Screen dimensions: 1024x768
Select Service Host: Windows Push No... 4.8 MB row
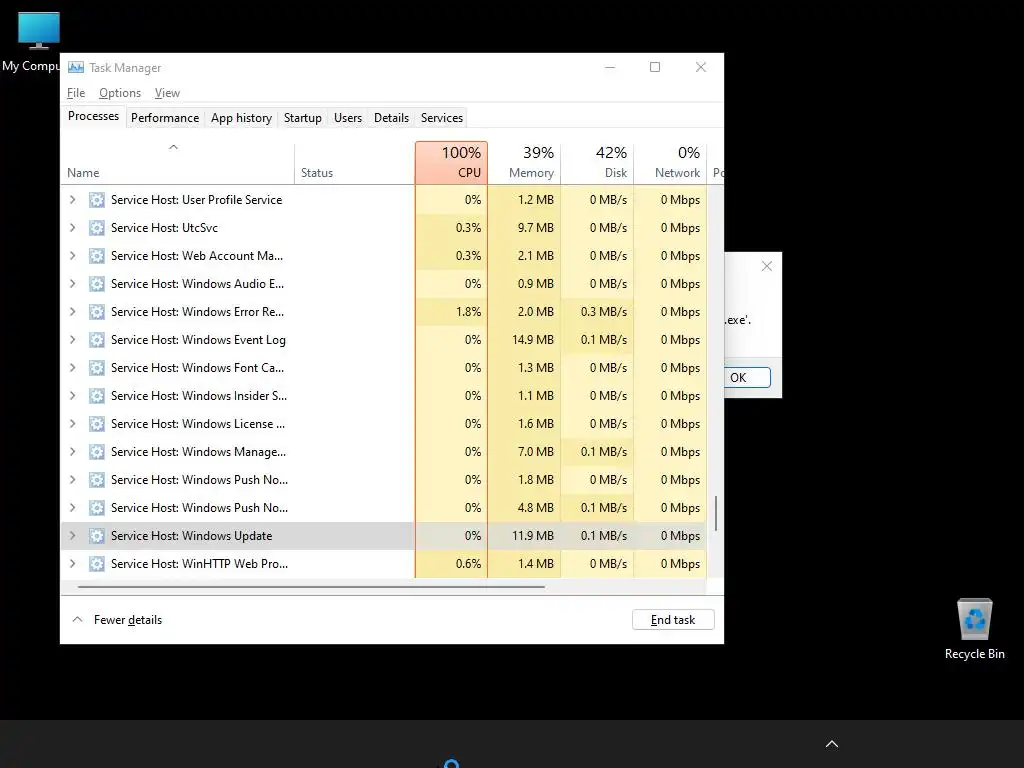(x=383, y=508)
